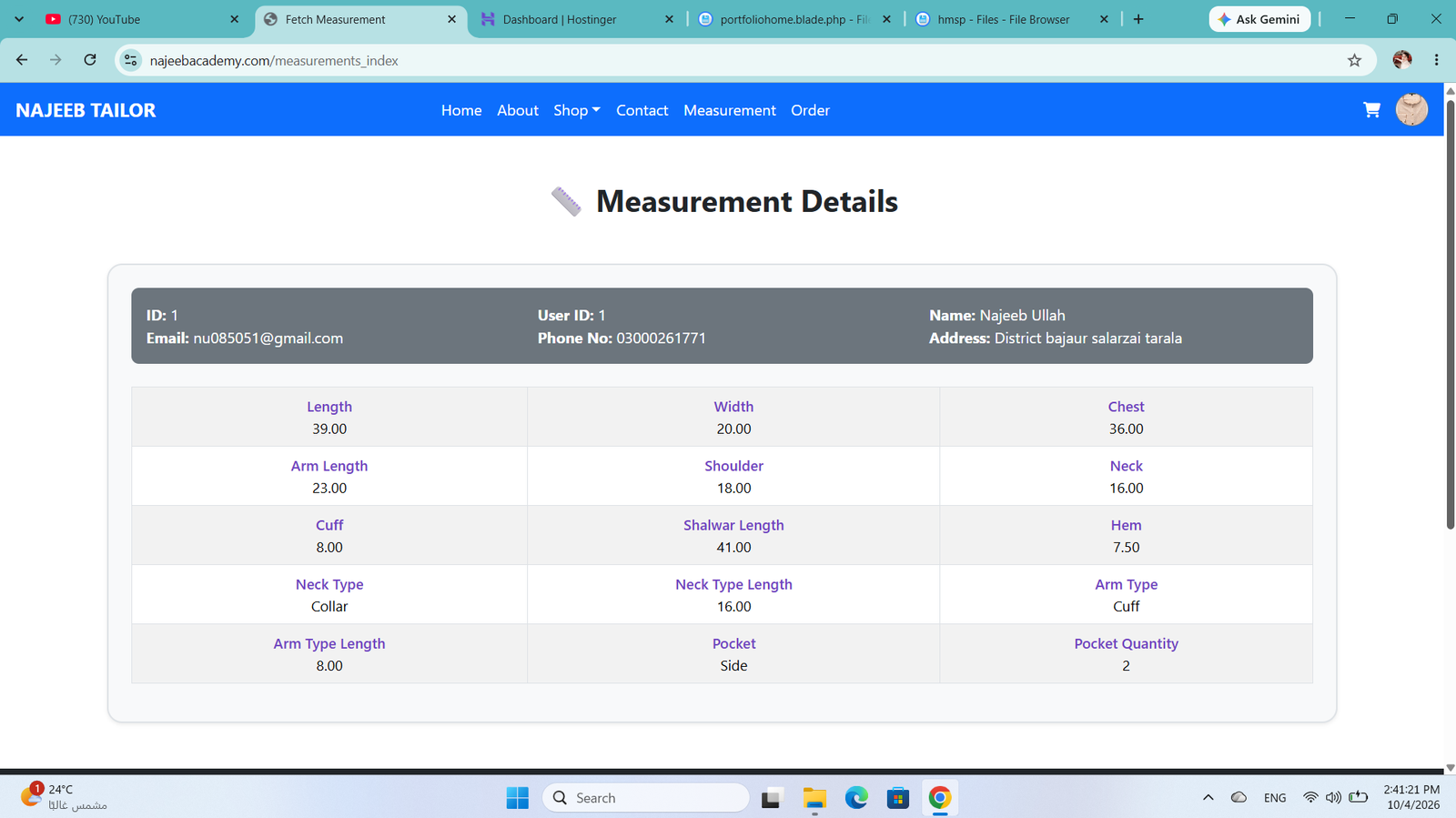
Task: Open the tab search chevron
Action: point(19,19)
